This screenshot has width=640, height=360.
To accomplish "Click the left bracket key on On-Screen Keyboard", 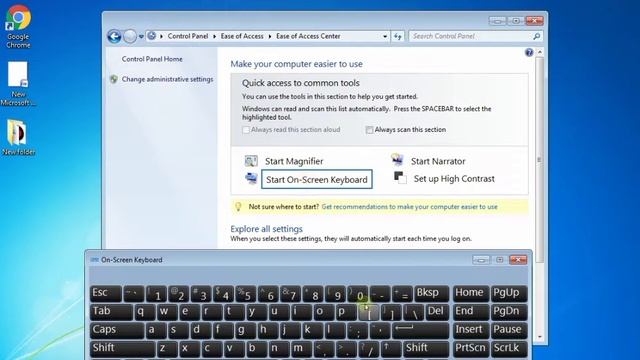I will pyautogui.click(x=369, y=312).
